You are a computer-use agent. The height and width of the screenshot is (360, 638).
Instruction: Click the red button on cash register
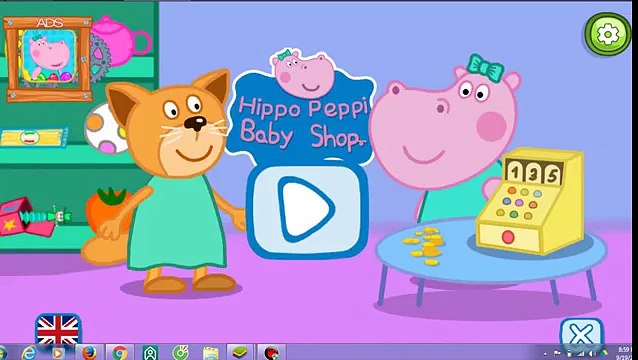(x=508, y=237)
